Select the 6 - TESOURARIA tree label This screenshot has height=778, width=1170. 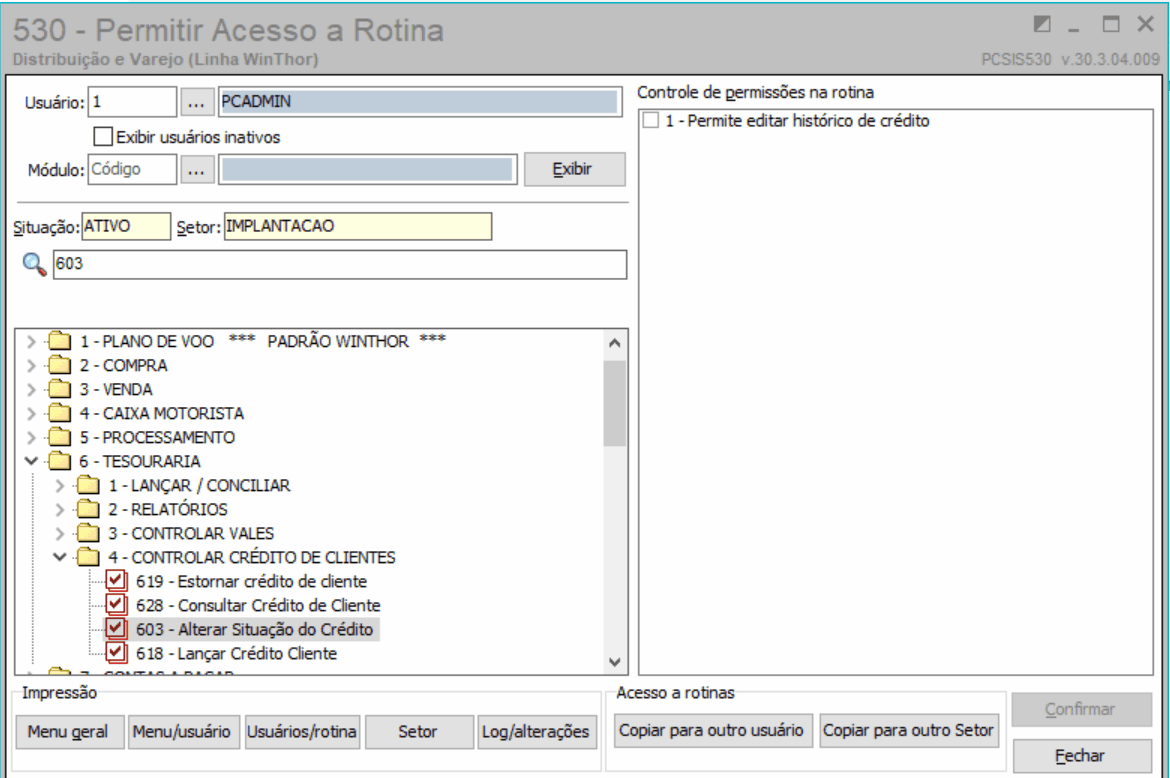tap(140, 462)
